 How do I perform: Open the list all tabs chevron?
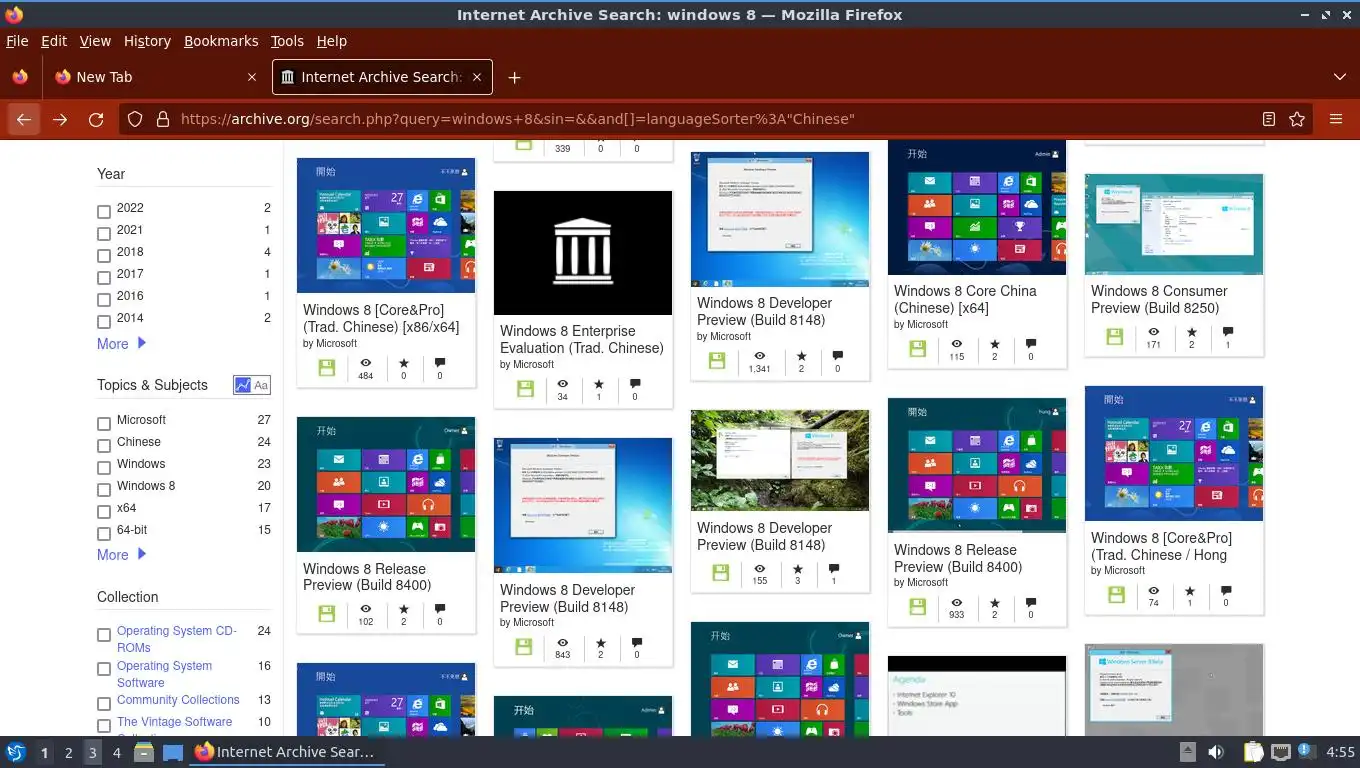coord(1340,77)
